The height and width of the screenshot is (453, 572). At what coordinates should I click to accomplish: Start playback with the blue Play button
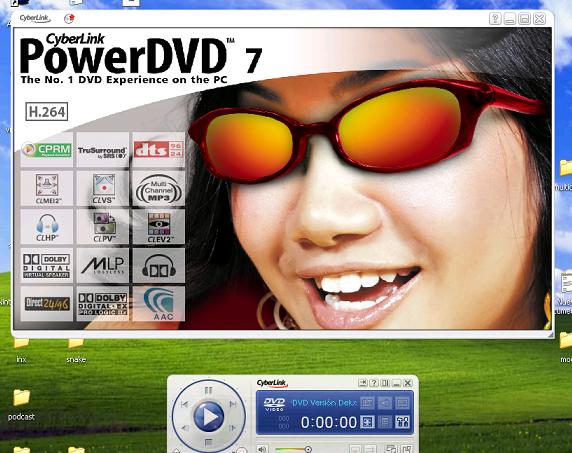(208, 417)
